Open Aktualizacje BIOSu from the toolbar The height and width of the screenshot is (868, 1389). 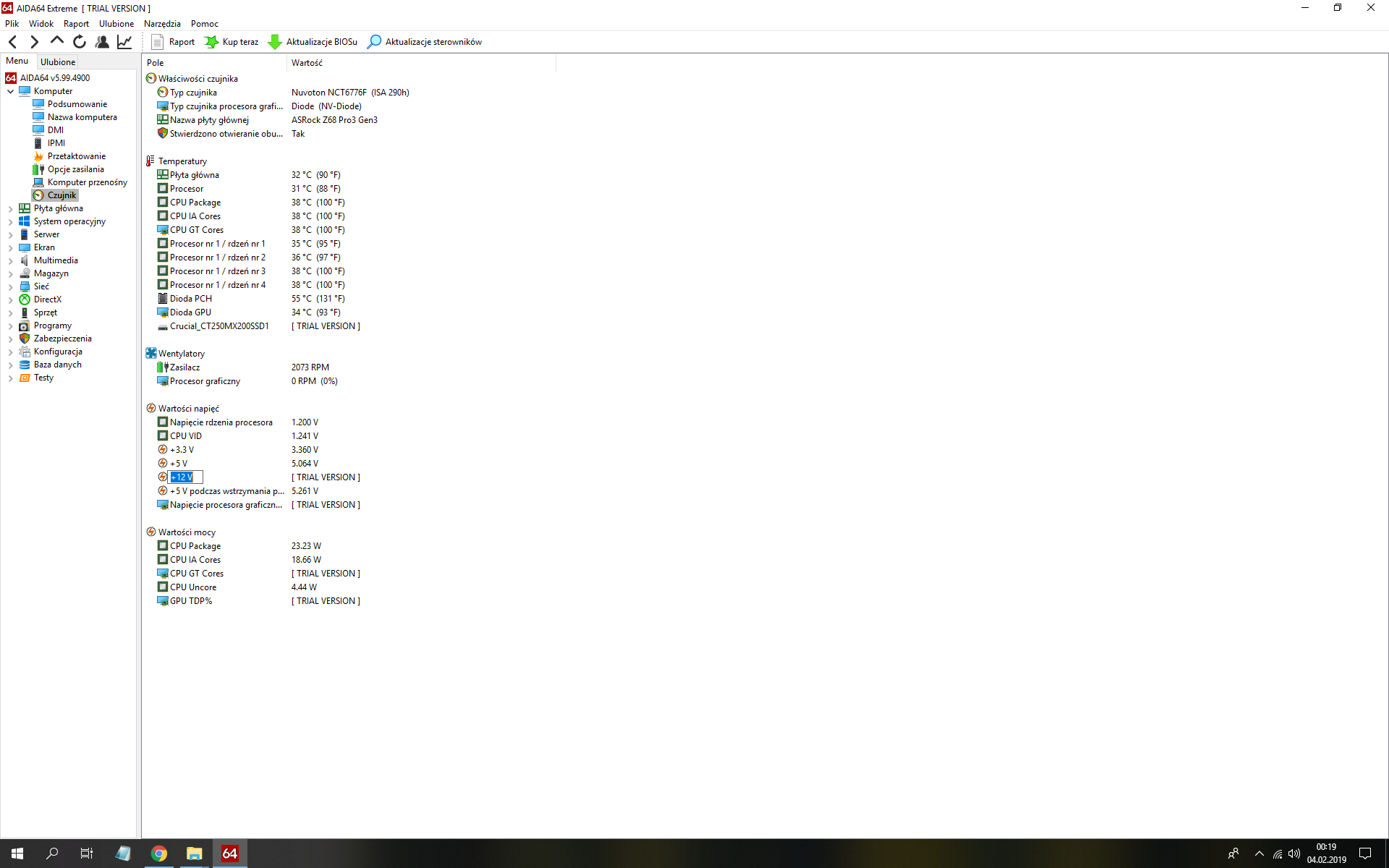pos(313,42)
